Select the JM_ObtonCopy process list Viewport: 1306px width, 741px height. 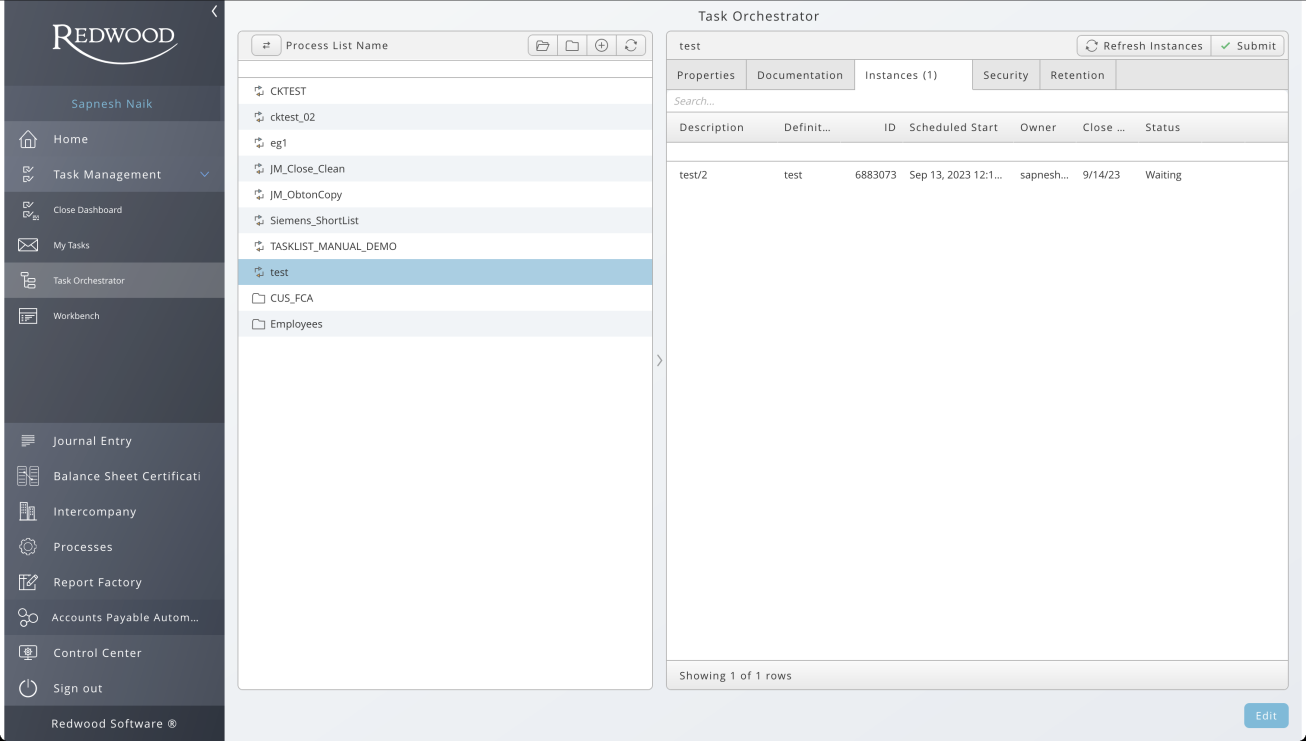click(x=445, y=195)
